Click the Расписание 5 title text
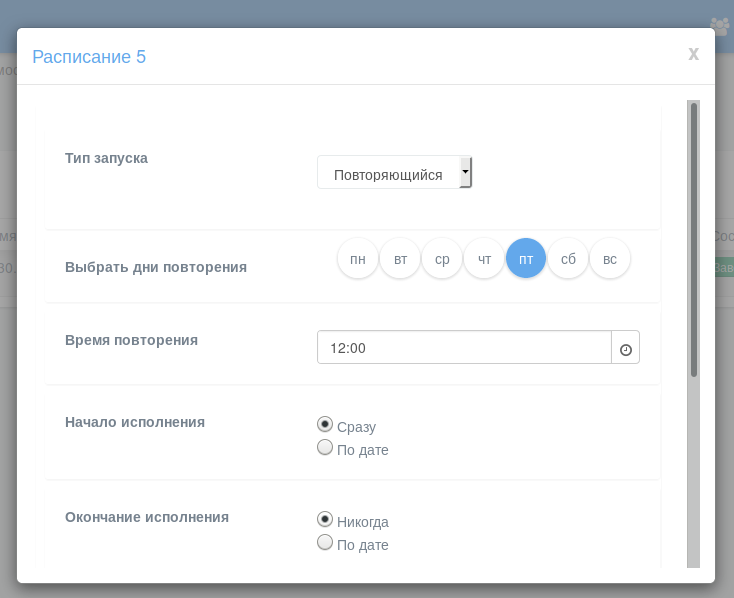Image resolution: width=734 pixels, height=598 pixels. [x=89, y=57]
